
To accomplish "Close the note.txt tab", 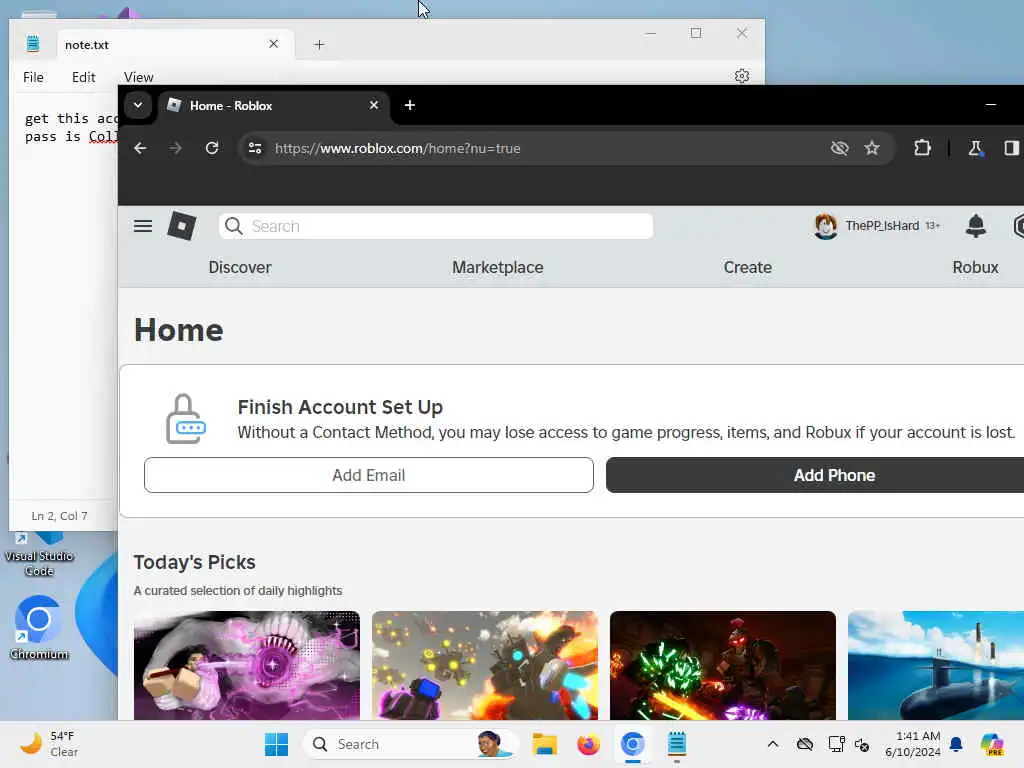I will (274, 44).
